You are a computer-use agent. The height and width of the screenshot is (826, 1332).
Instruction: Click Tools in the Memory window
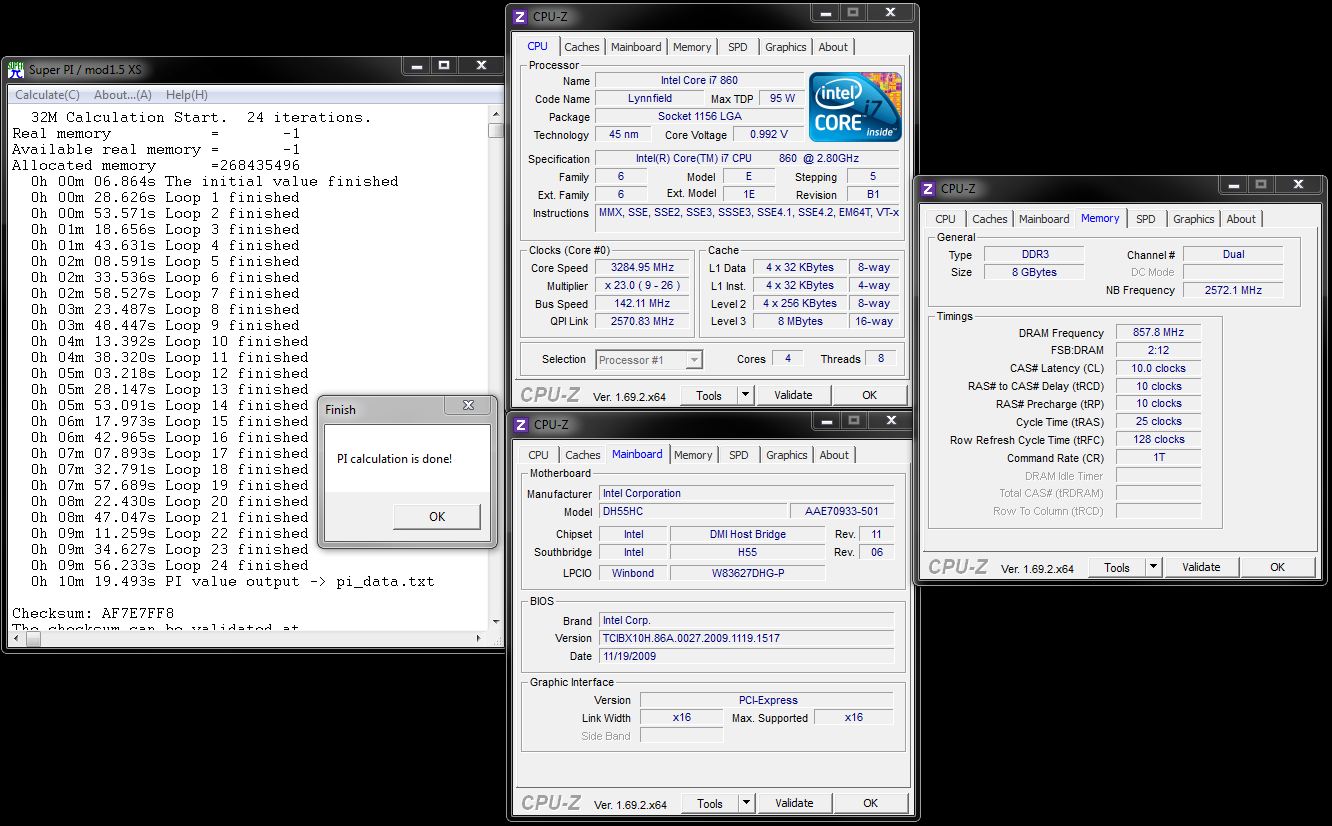[1117, 567]
